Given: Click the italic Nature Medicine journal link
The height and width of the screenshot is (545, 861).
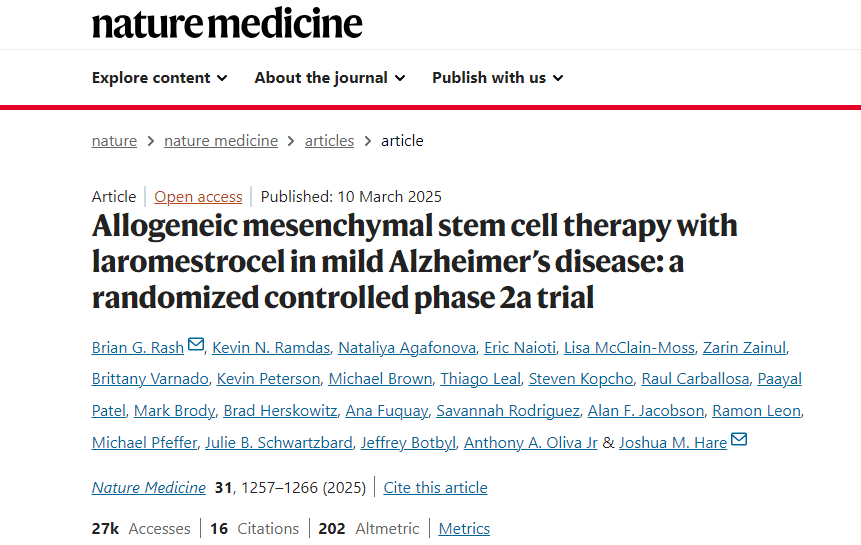Looking at the screenshot, I should point(148,488).
